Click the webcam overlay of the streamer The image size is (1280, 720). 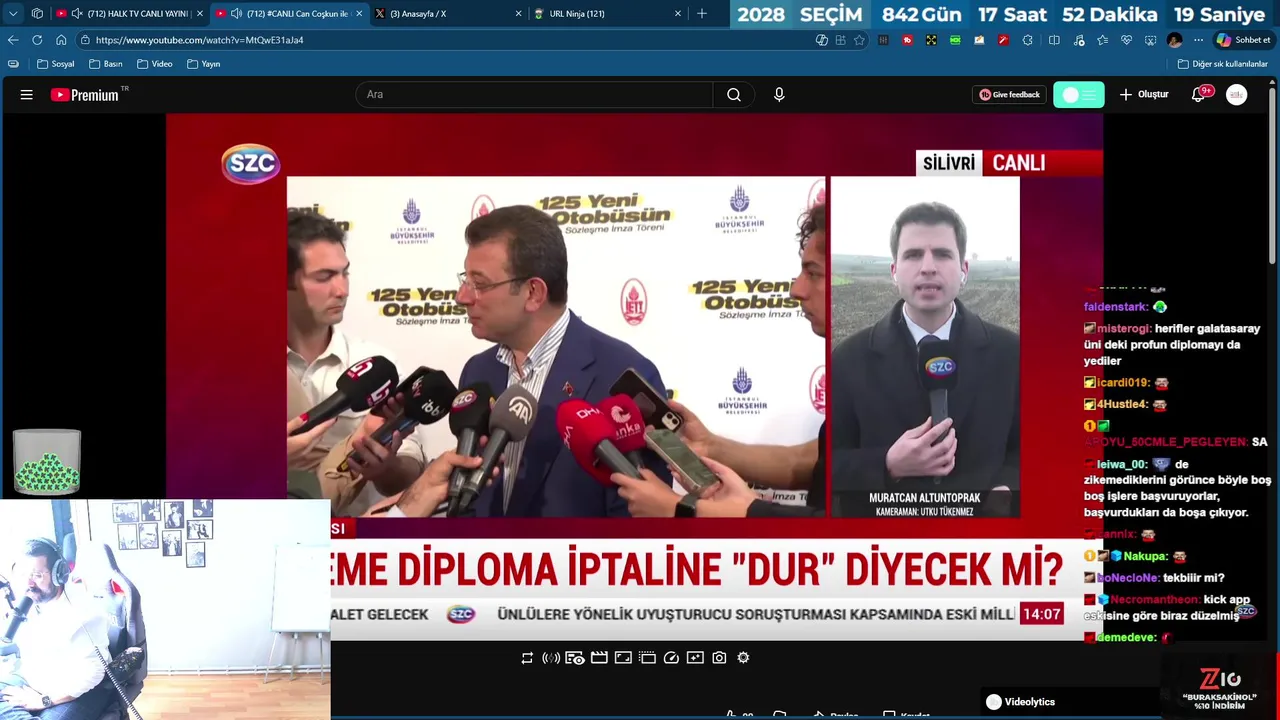click(x=165, y=610)
